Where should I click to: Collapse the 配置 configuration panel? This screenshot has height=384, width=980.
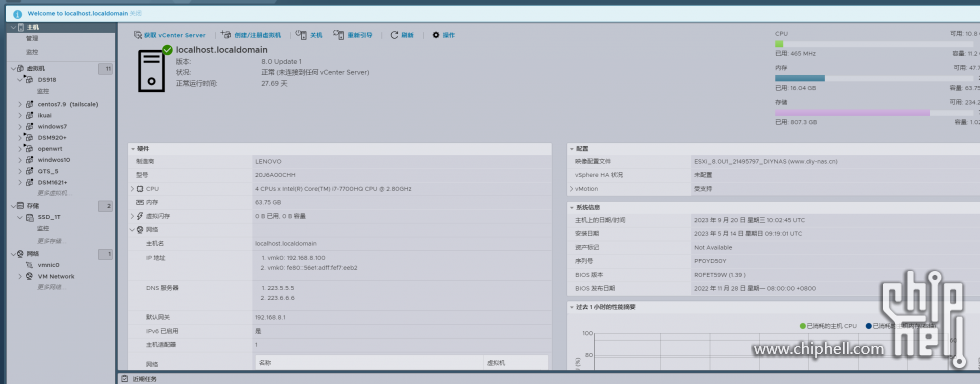[572, 149]
